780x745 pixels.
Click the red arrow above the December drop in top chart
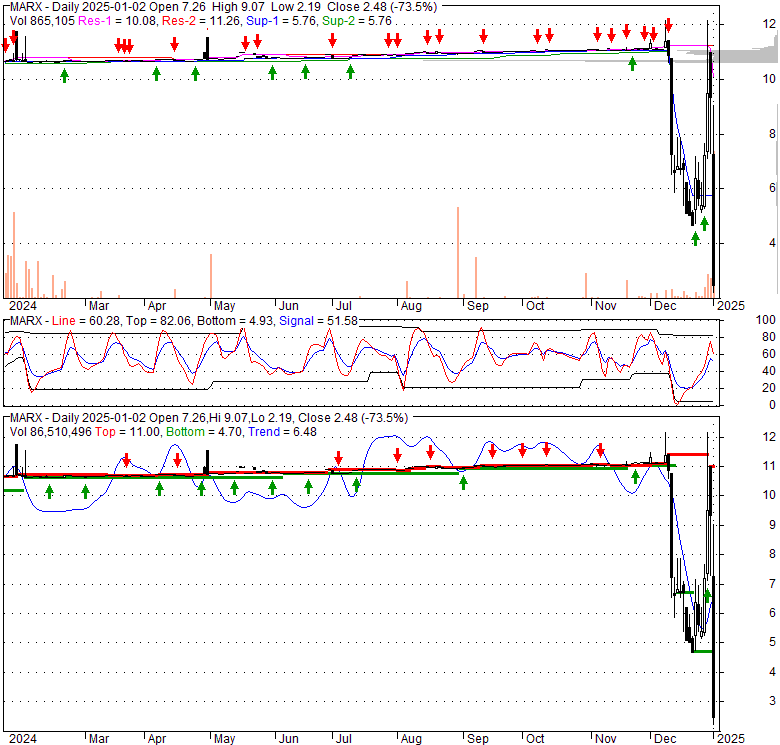[668, 25]
